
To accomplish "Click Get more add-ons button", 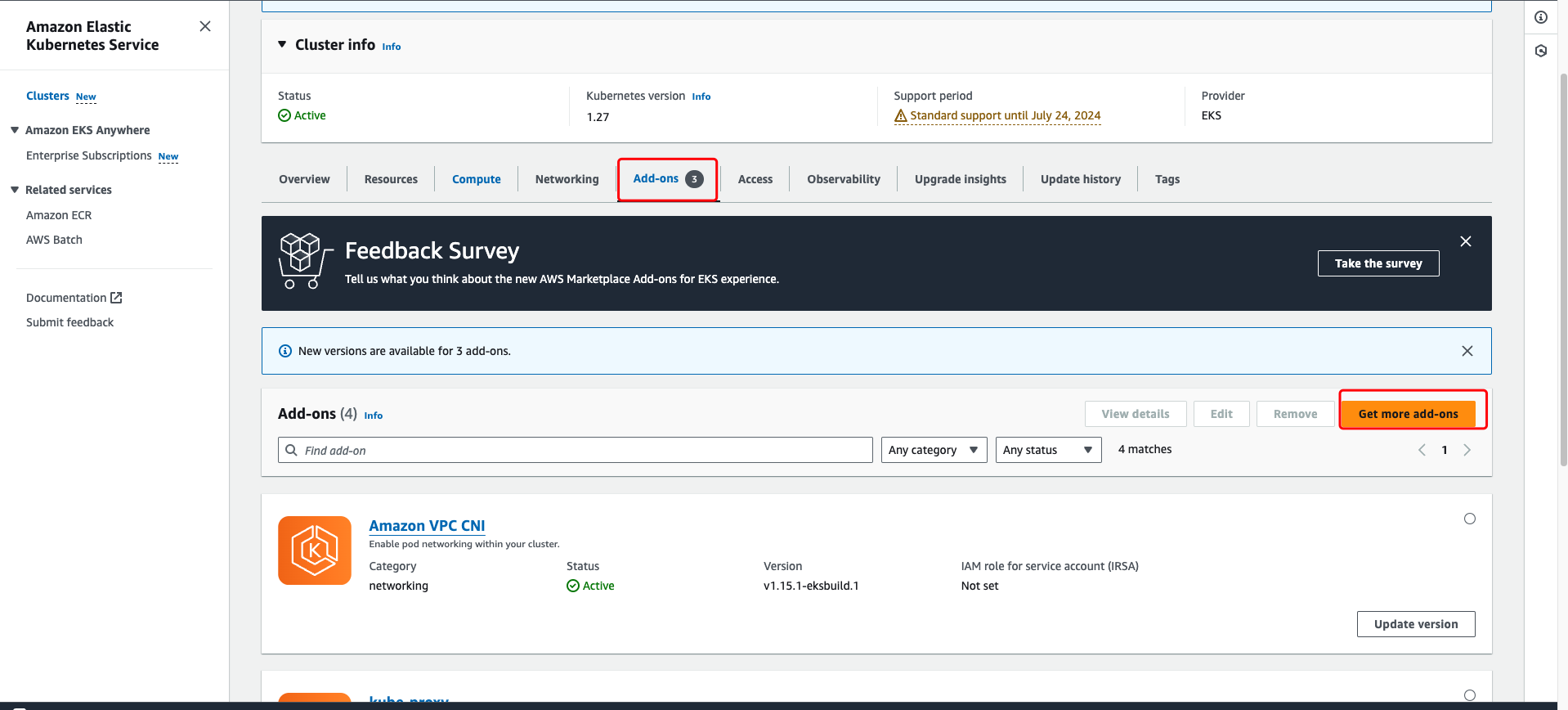I will tap(1407, 414).
